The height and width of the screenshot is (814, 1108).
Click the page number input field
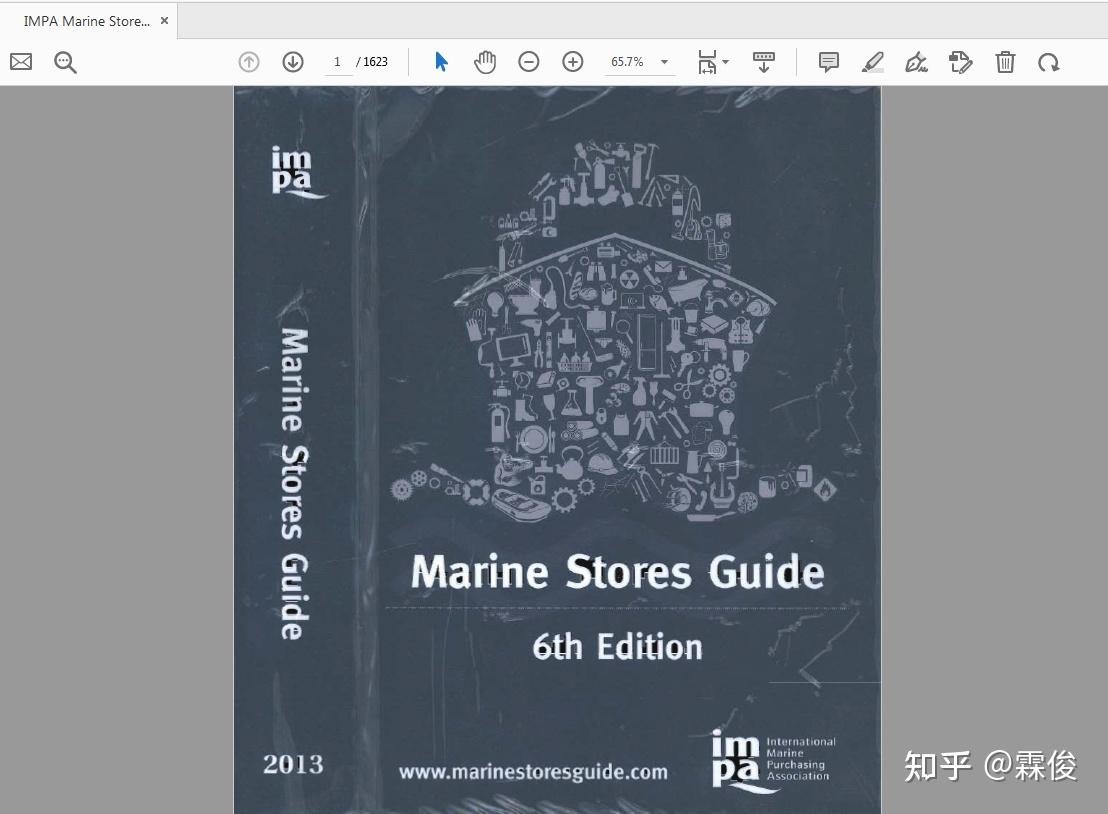pos(337,61)
